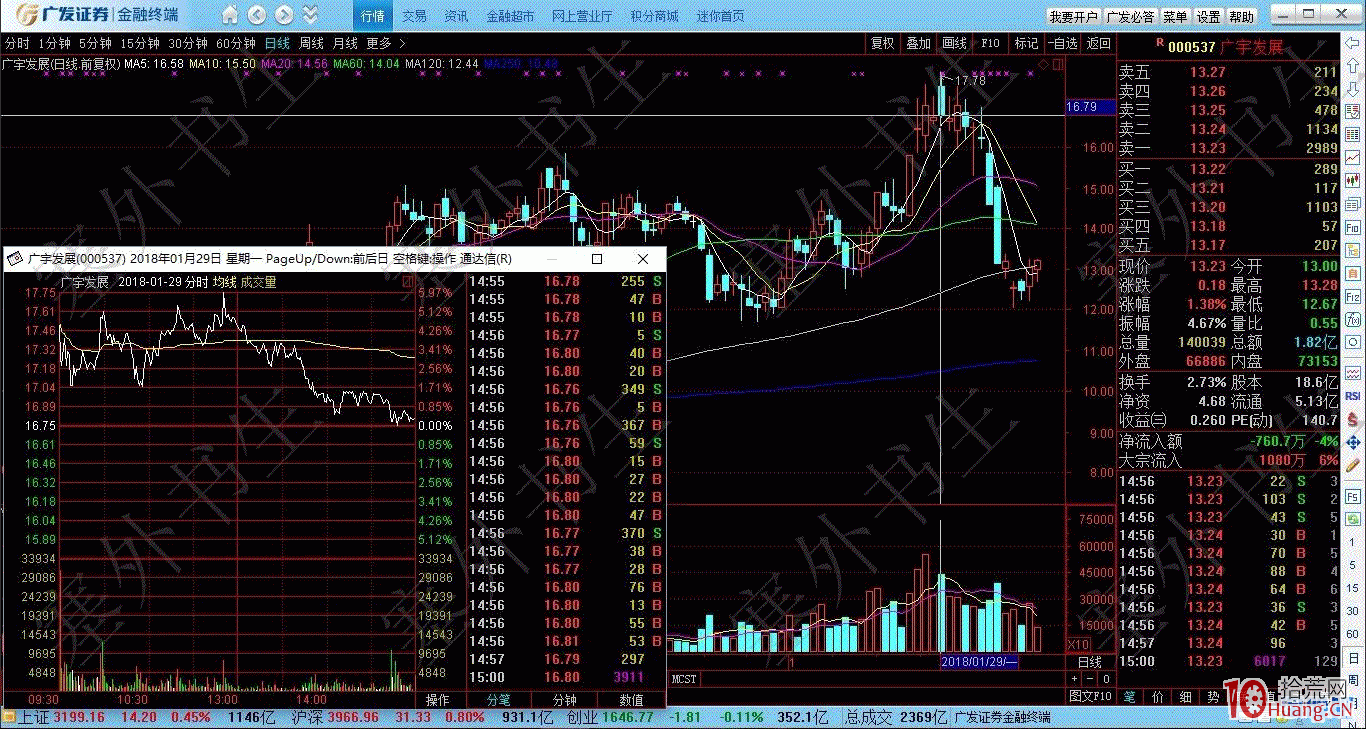Click the 广发必答 button
Screen dimensions: 1366x729
click(x=1130, y=17)
